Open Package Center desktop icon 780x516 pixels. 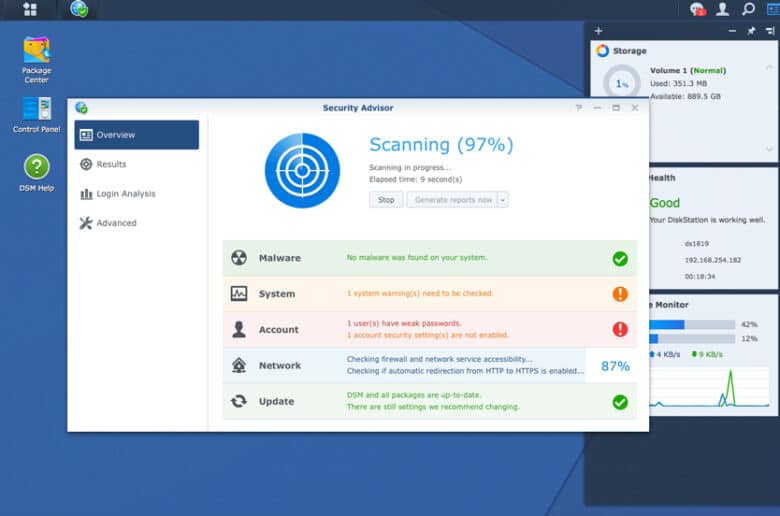click(x=36, y=60)
